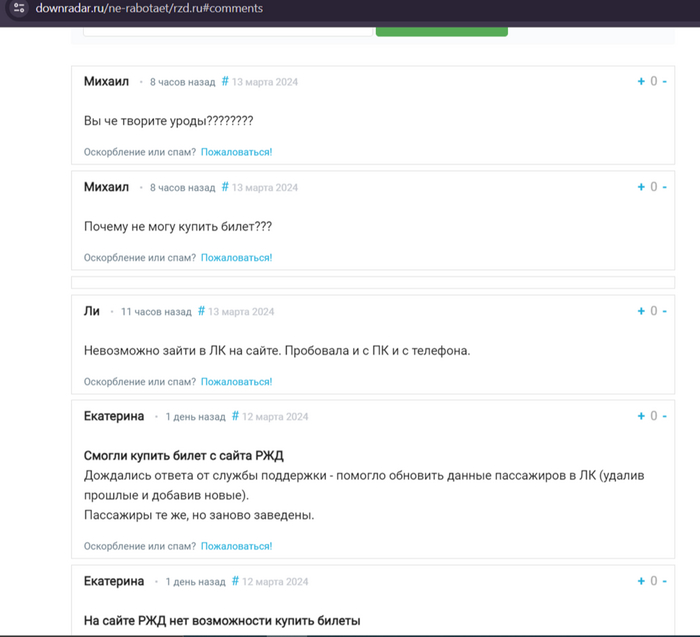Downvote Екатерина's "Смогли купить билет" comment
Image resolution: width=700 pixels, height=637 pixels.
tap(665, 416)
